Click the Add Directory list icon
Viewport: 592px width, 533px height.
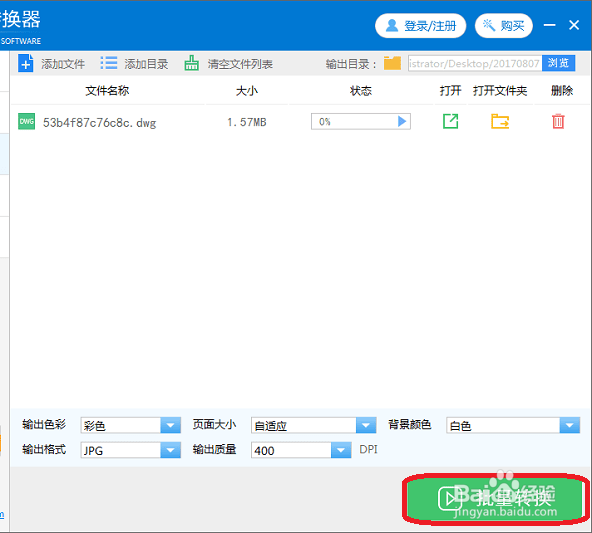109,63
